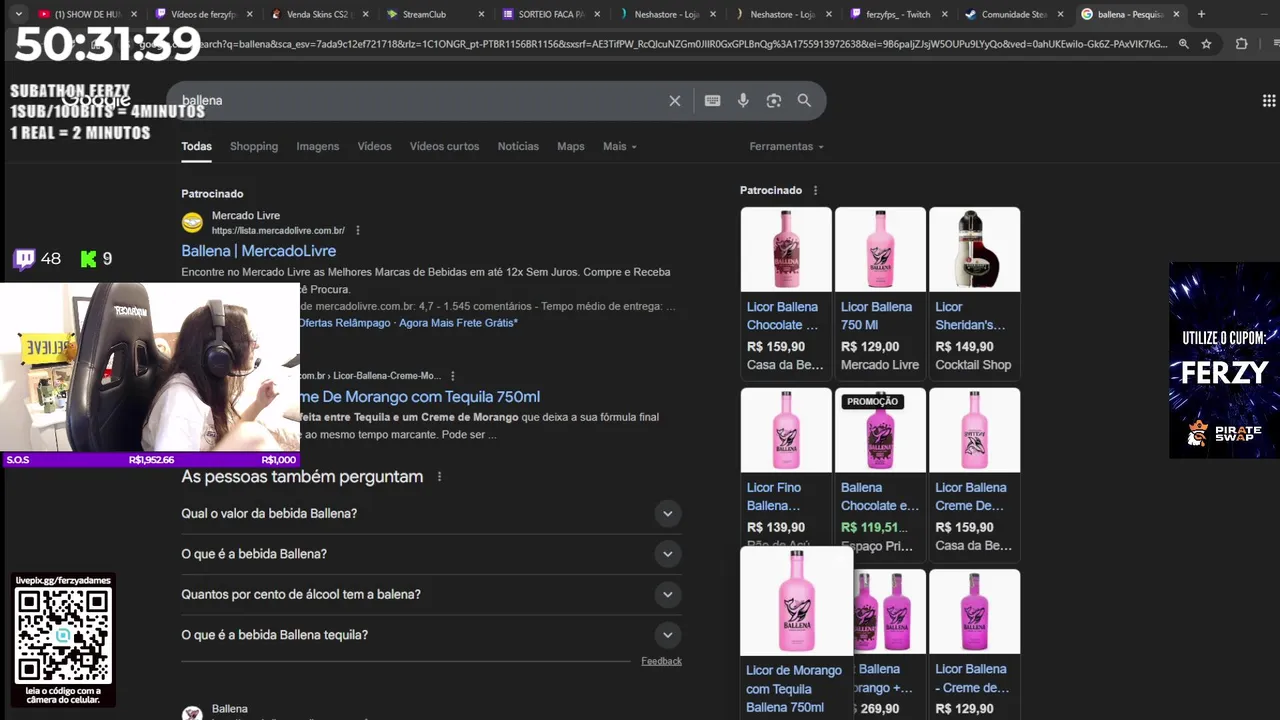Open dots menu beside As pessoas também perguntam

[439, 477]
